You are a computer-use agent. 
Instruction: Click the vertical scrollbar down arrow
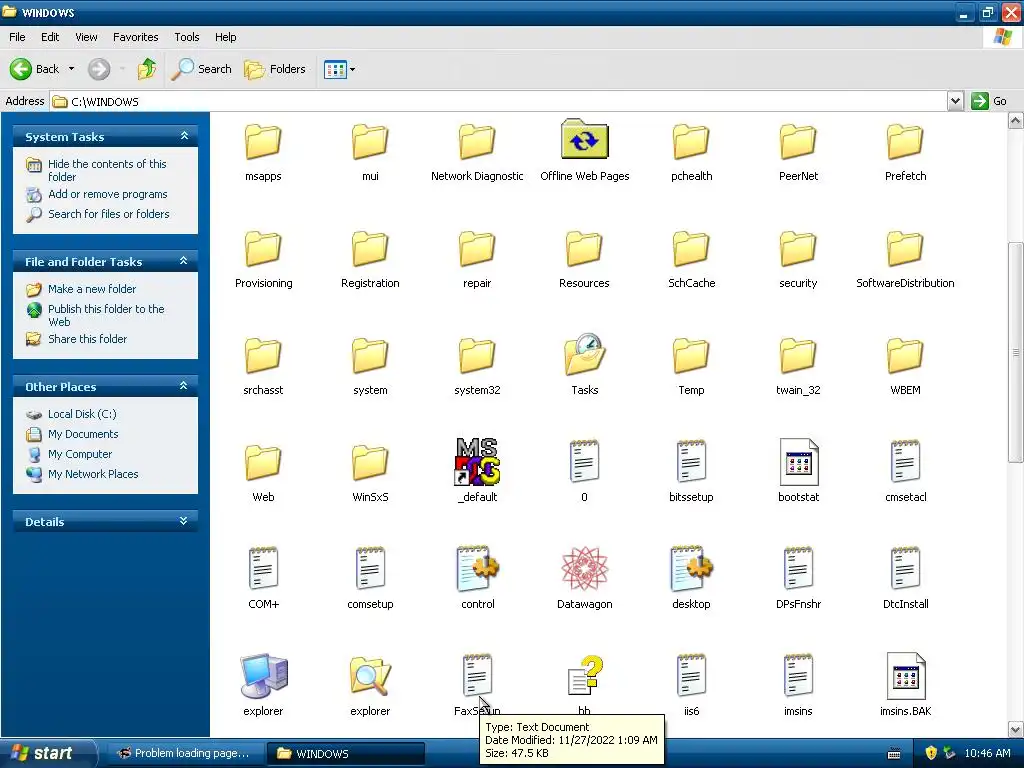(x=1016, y=729)
